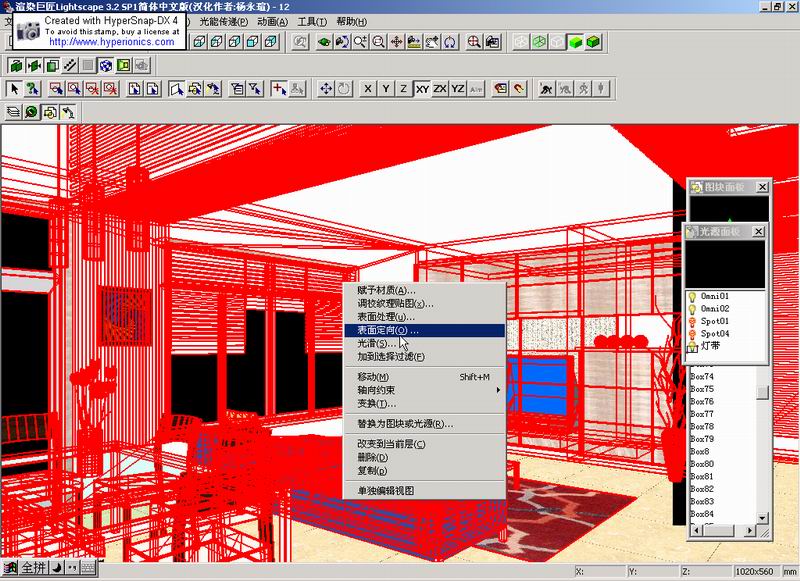Viewport: 800px width, 581px height.
Task: Open the Layers table icon in bottom toolbar
Action: tap(13, 112)
